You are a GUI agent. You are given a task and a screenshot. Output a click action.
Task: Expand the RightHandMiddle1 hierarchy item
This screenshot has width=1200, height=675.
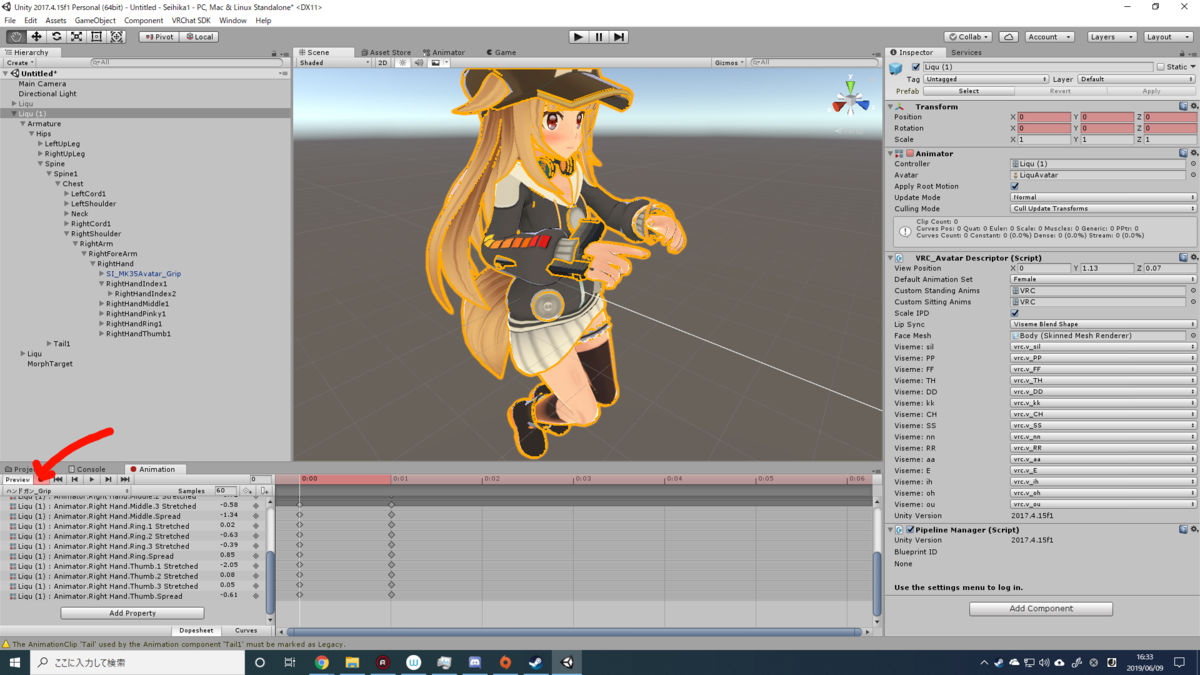click(102, 304)
